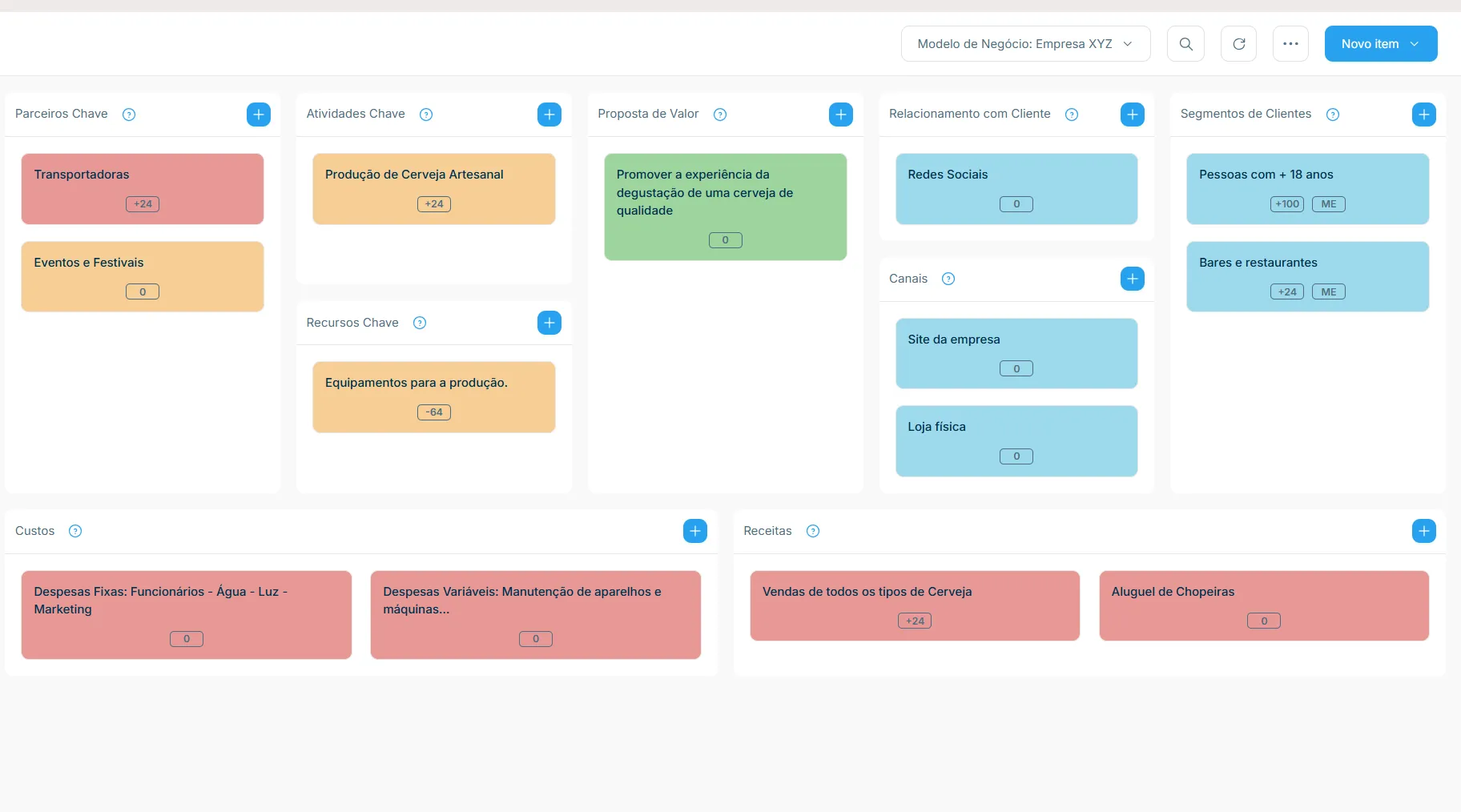
Task: Click the ME badge on Bares e restaurantes
Action: (x=1329, y=292)
